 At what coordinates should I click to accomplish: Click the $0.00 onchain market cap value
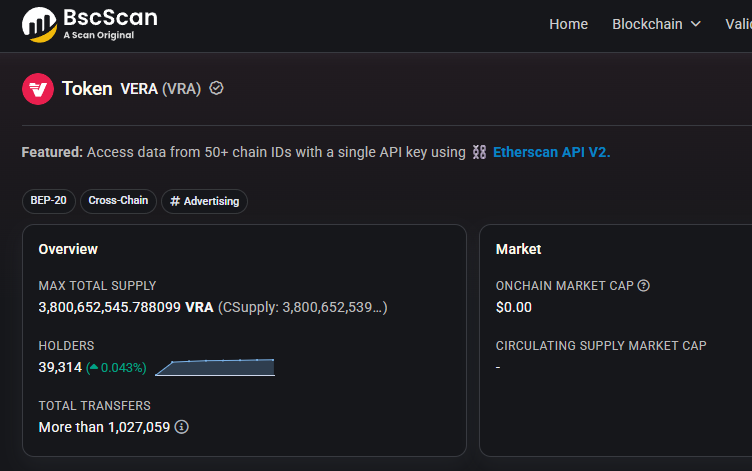click(x=514, y=307)
